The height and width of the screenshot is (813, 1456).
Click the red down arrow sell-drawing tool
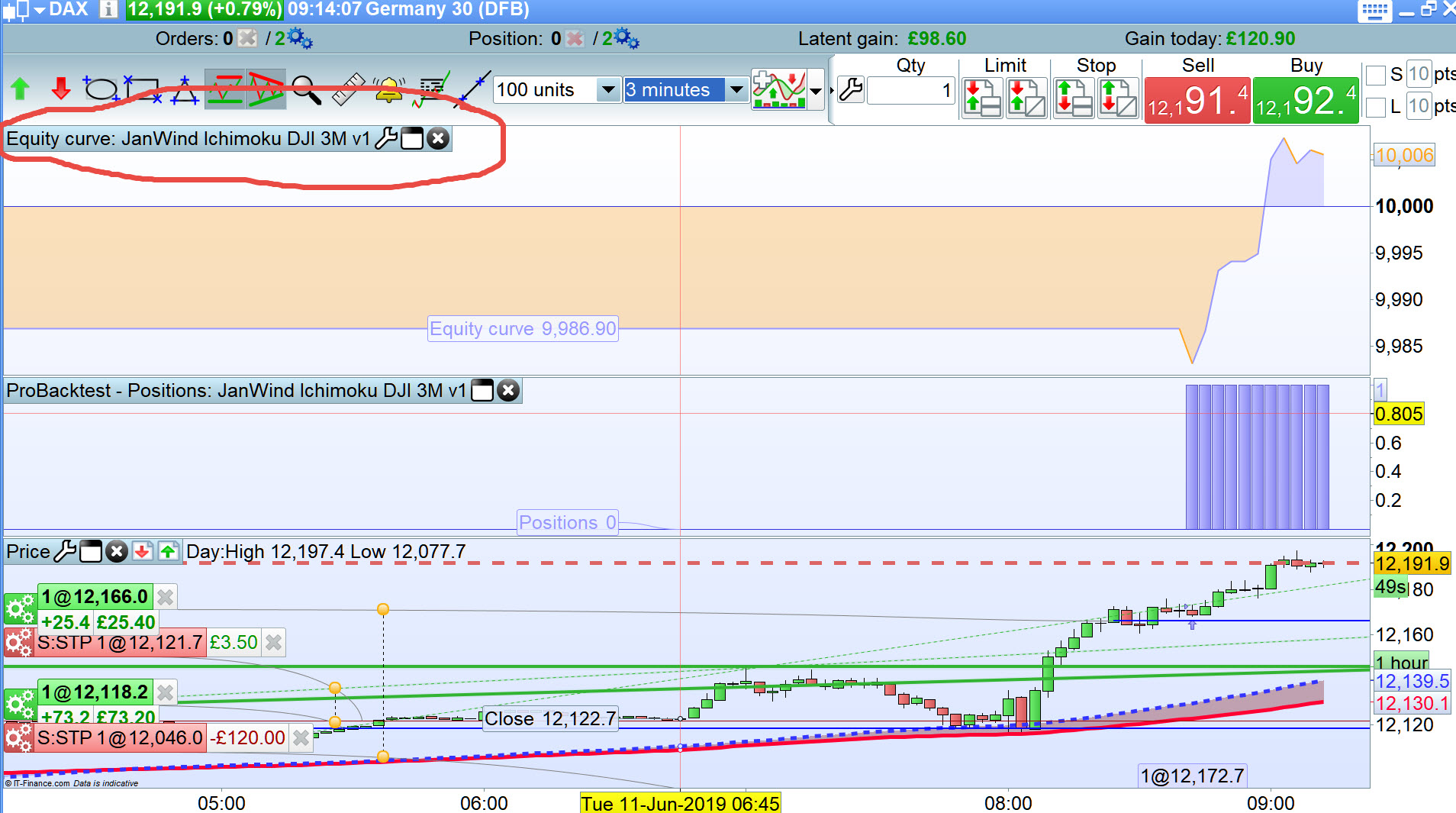61,90
